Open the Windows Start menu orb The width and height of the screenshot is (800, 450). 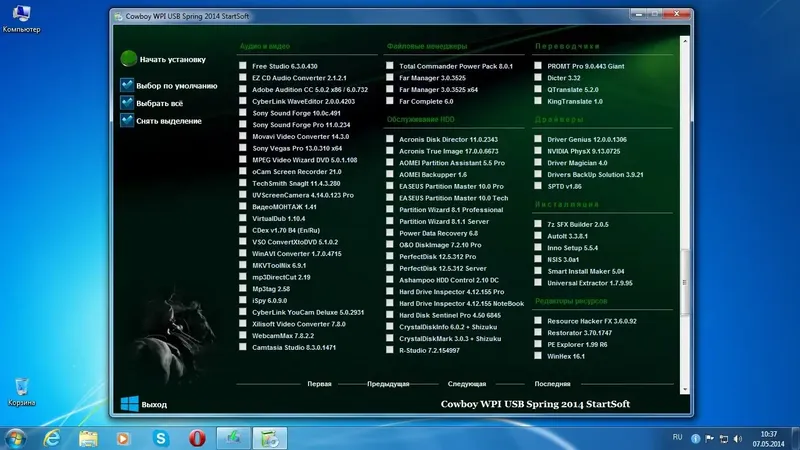(x=15, y=438)
